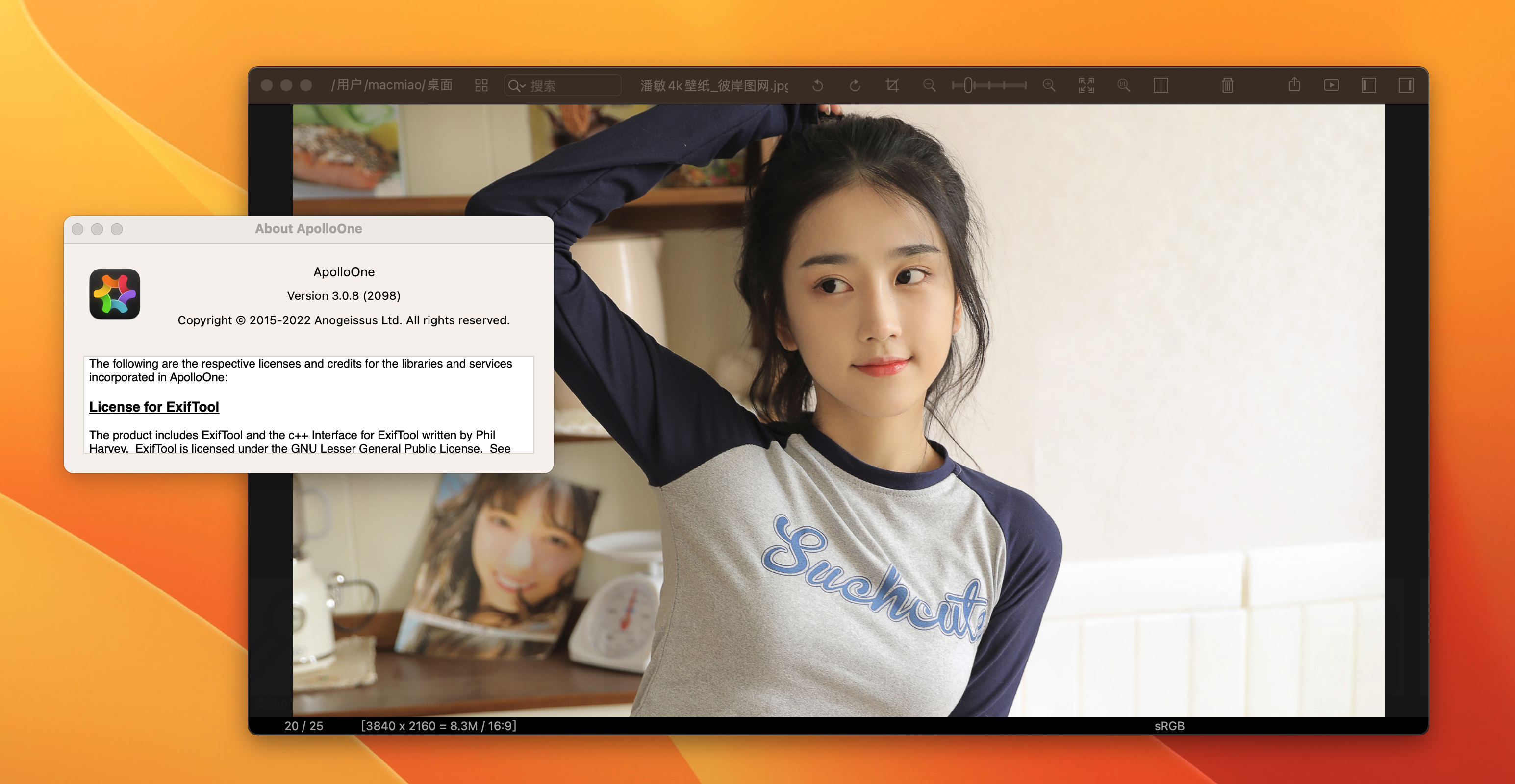Rotate image clockwise
The image size is (1515, 784).
(855, 86)
